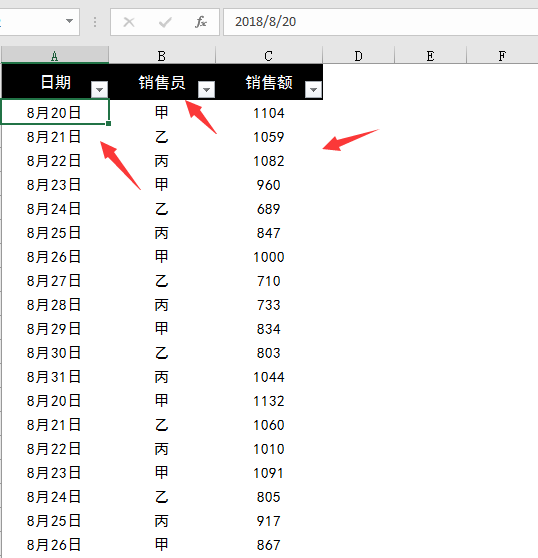Select the 8月27日 date cell
538x558 pixels.
[x=55, y=281]
